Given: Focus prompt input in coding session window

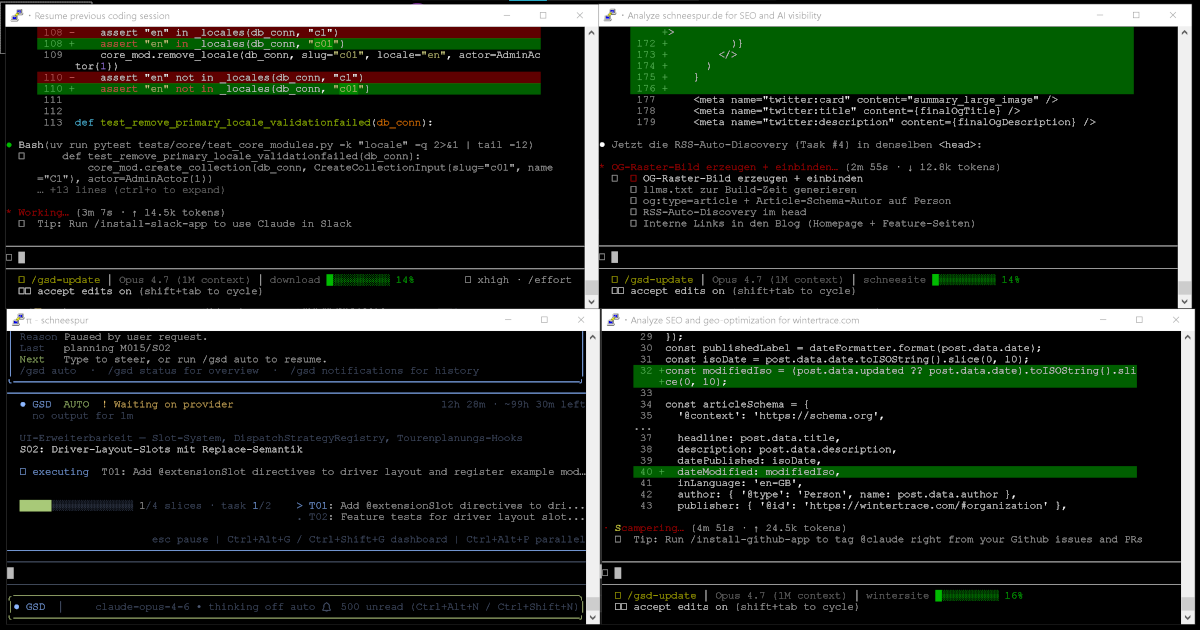Looking at the screenshot, I should 295,257.
